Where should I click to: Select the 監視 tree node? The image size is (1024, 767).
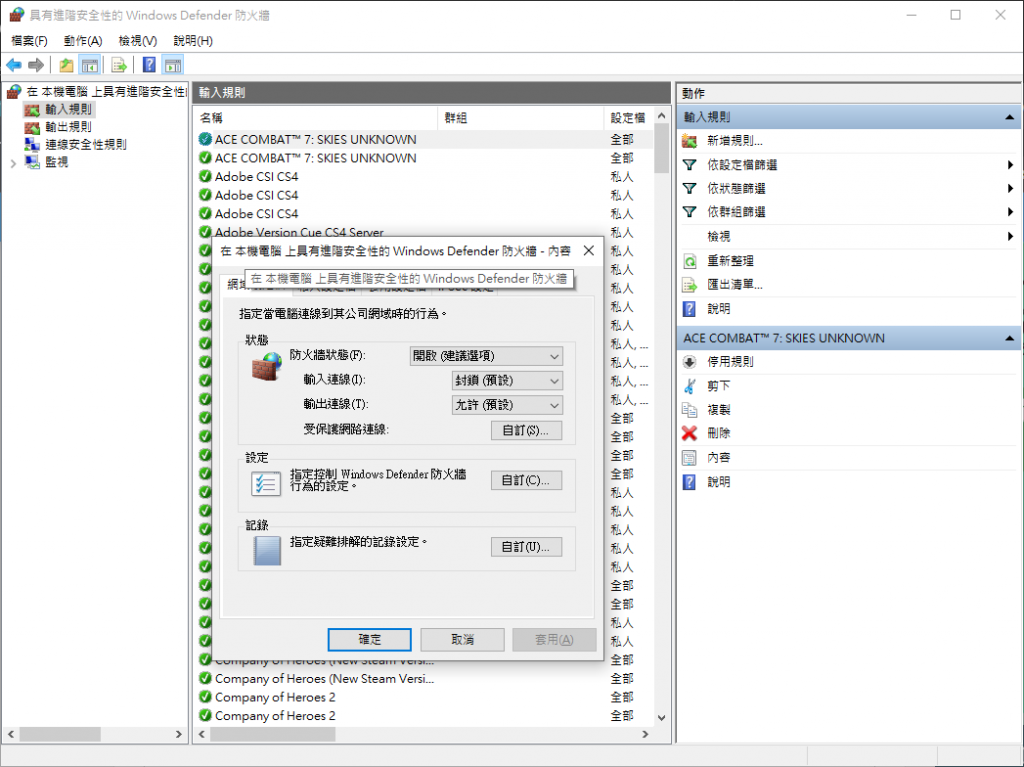56,162
